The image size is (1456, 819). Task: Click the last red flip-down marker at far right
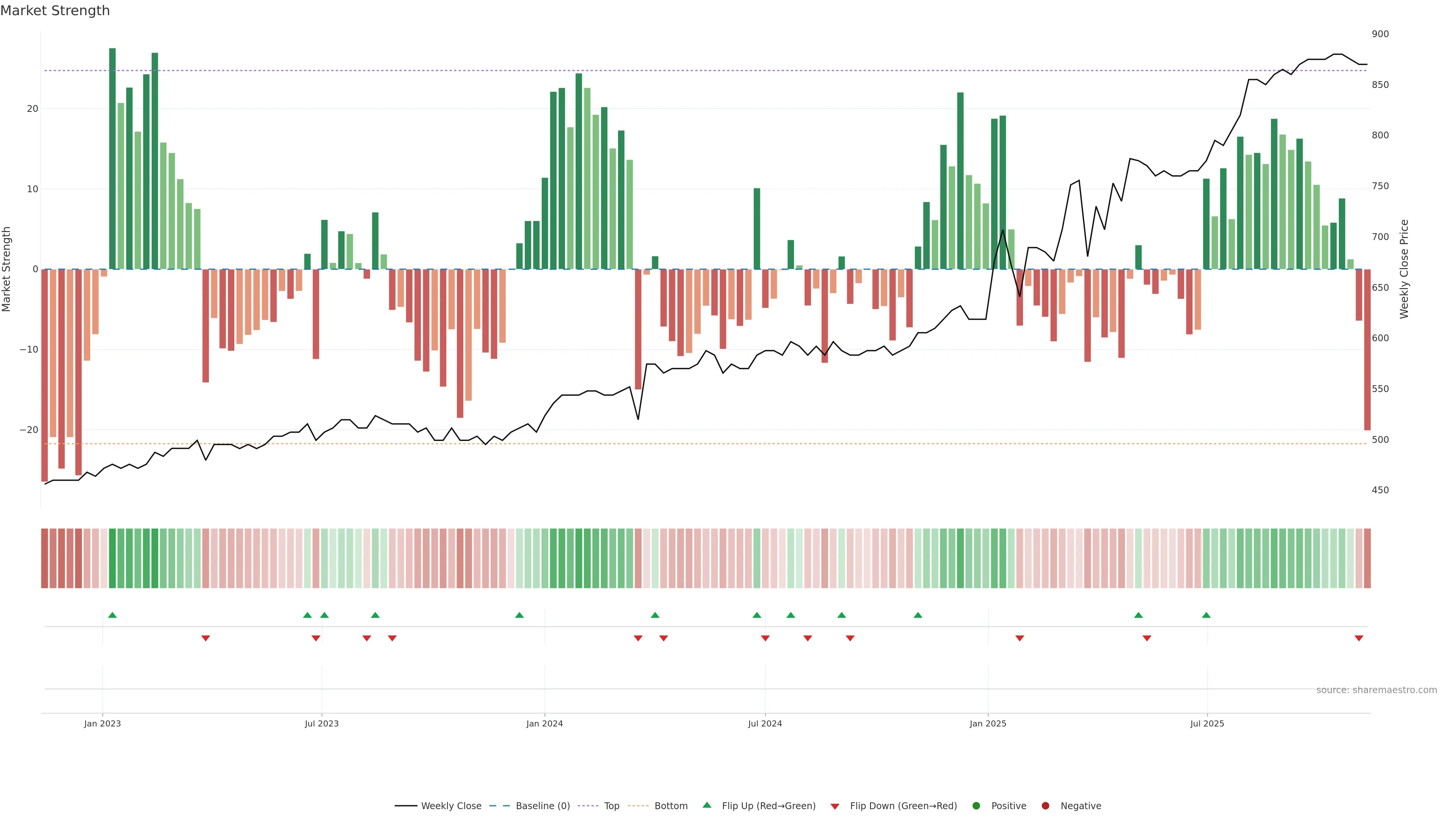1359,638
